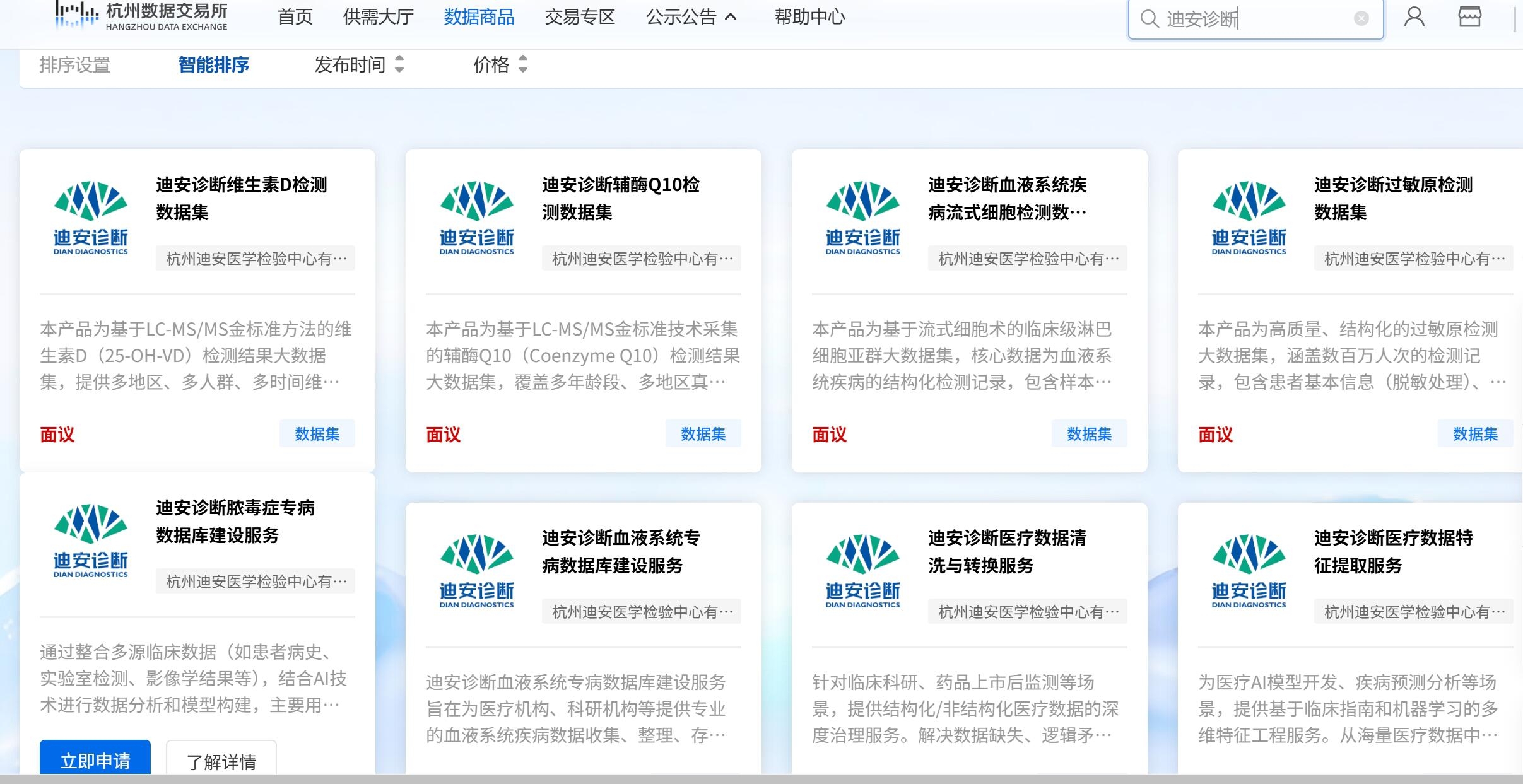Viewport: 1523px width, 784px height.
Task: Open 迪安诊断维生素D检测数据集 title
Action: point(242,198)
